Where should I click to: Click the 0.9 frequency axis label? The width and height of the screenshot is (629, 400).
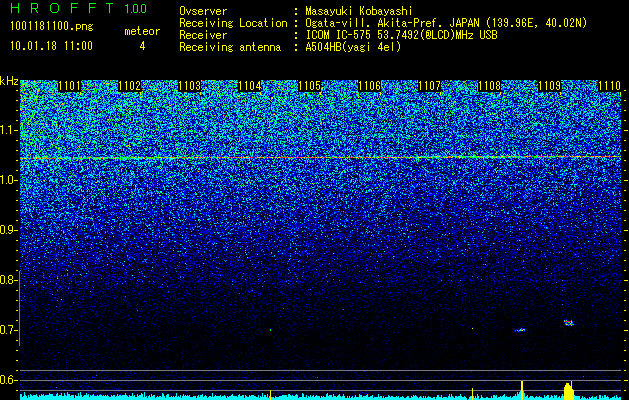point(8,230)
